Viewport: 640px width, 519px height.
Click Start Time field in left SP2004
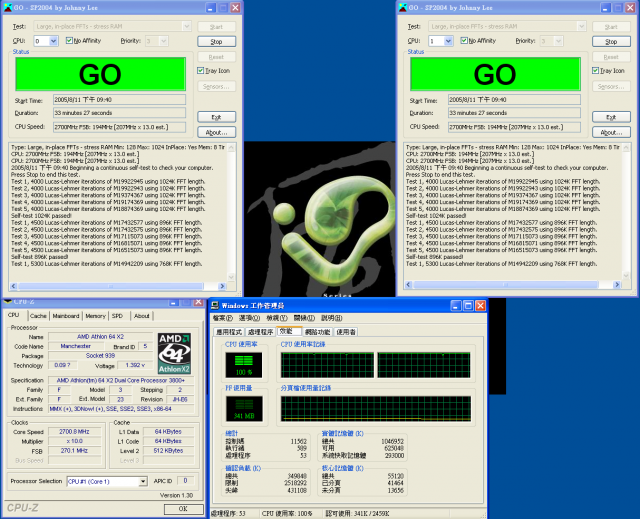pyautogui.click(x=119, y=100)
